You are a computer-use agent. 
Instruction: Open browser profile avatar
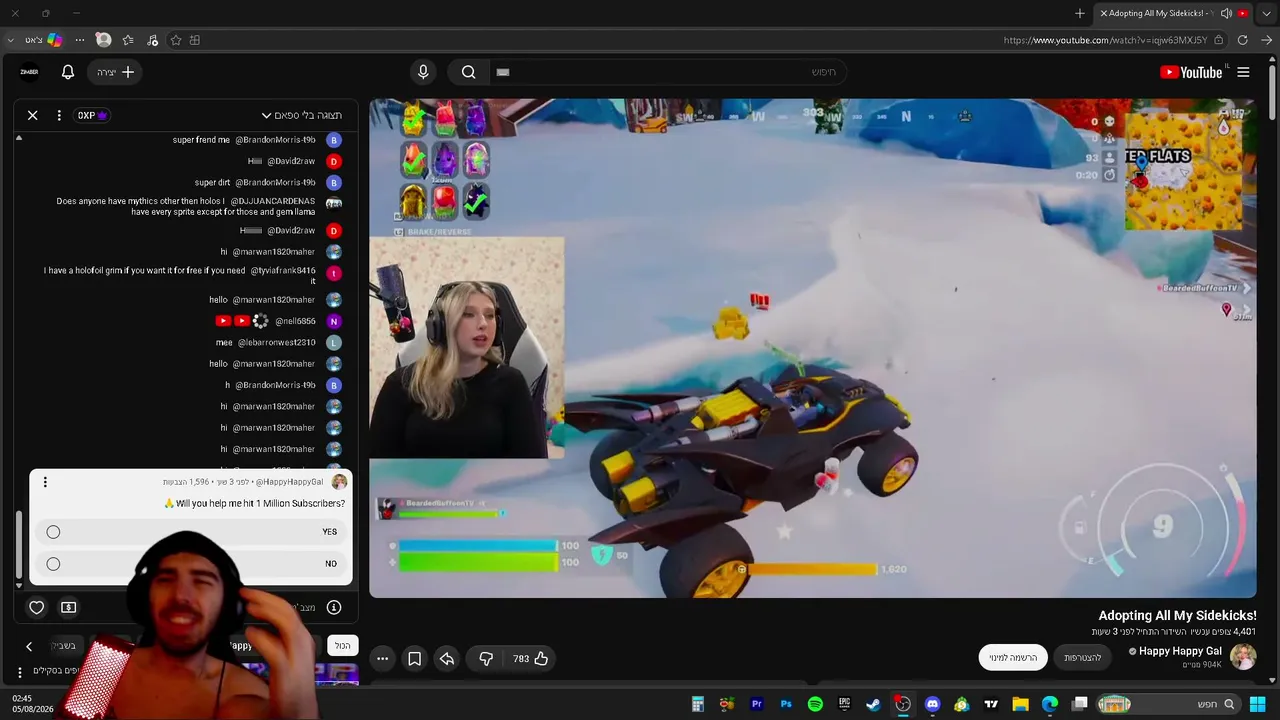[103, 40]
